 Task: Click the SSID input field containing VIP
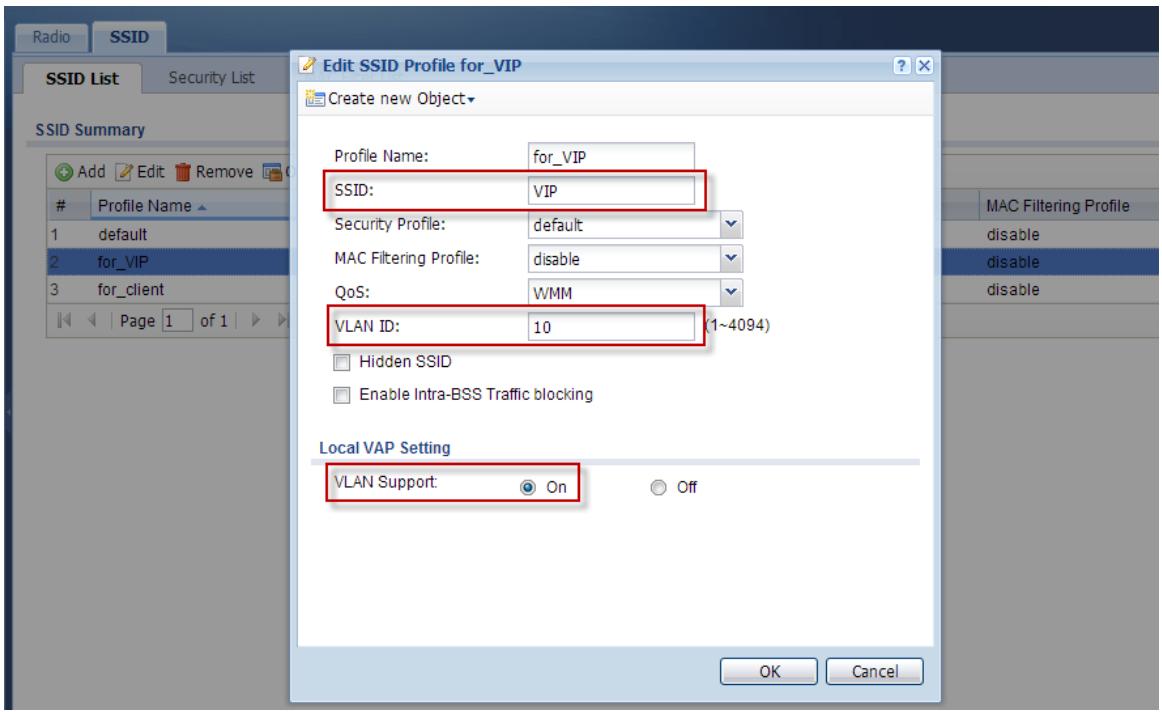tap(611, 191)
